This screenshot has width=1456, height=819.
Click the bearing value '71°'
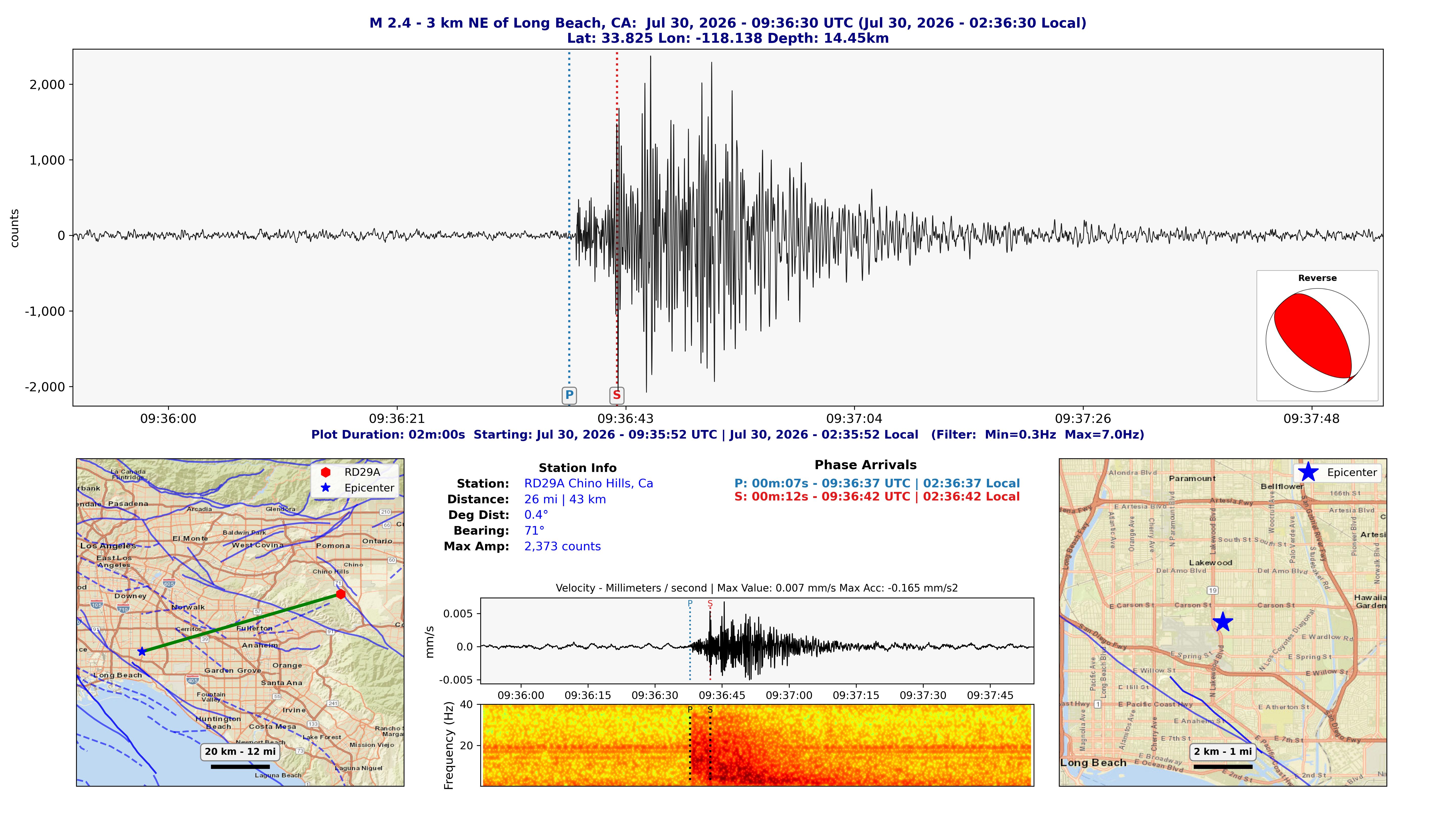pos(534,531)
